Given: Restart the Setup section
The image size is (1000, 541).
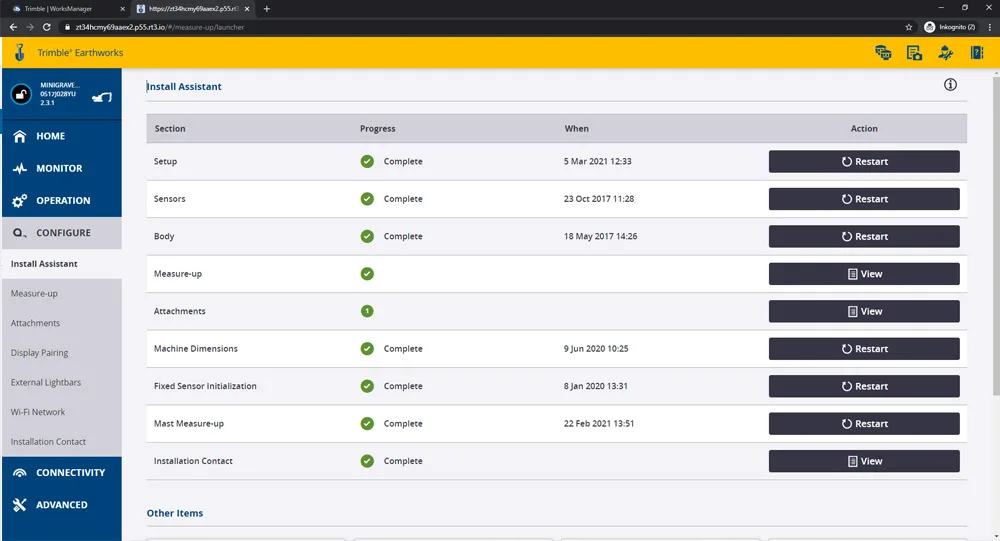Looking at the screenshot, I should (864, 161).
